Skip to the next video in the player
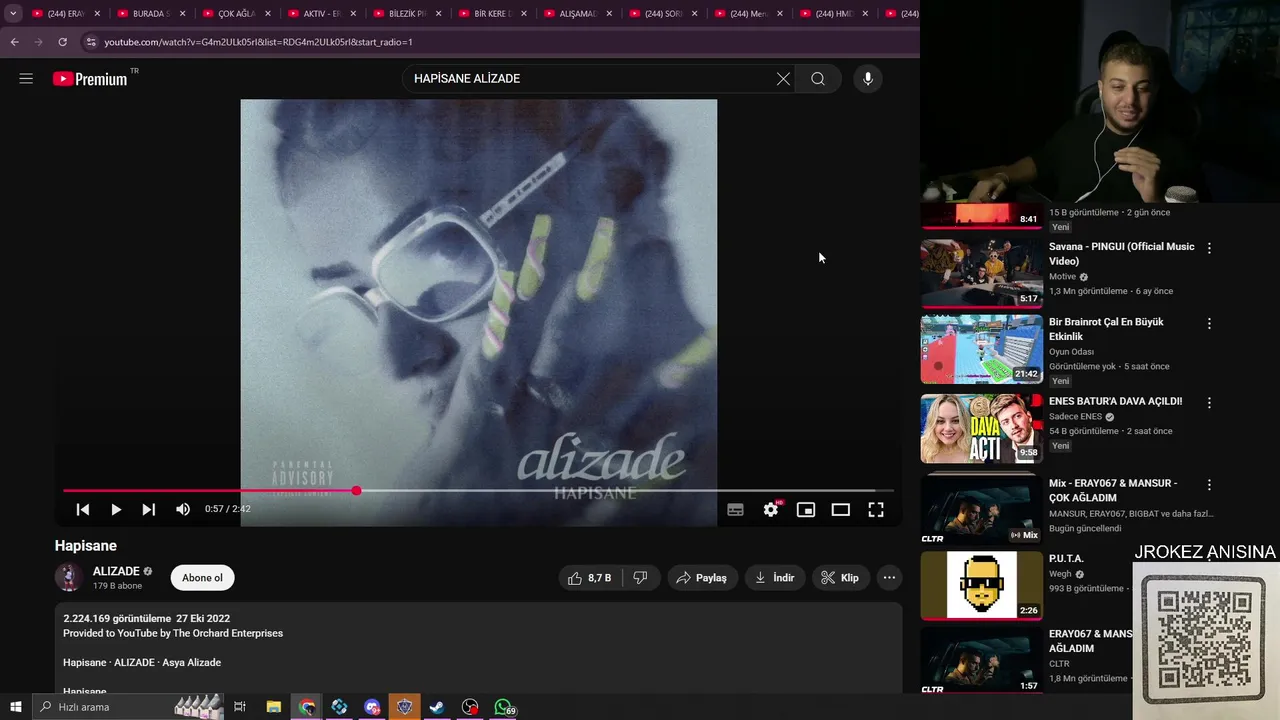This screenshot has width=1280, height=720. (x=149, y=509)
